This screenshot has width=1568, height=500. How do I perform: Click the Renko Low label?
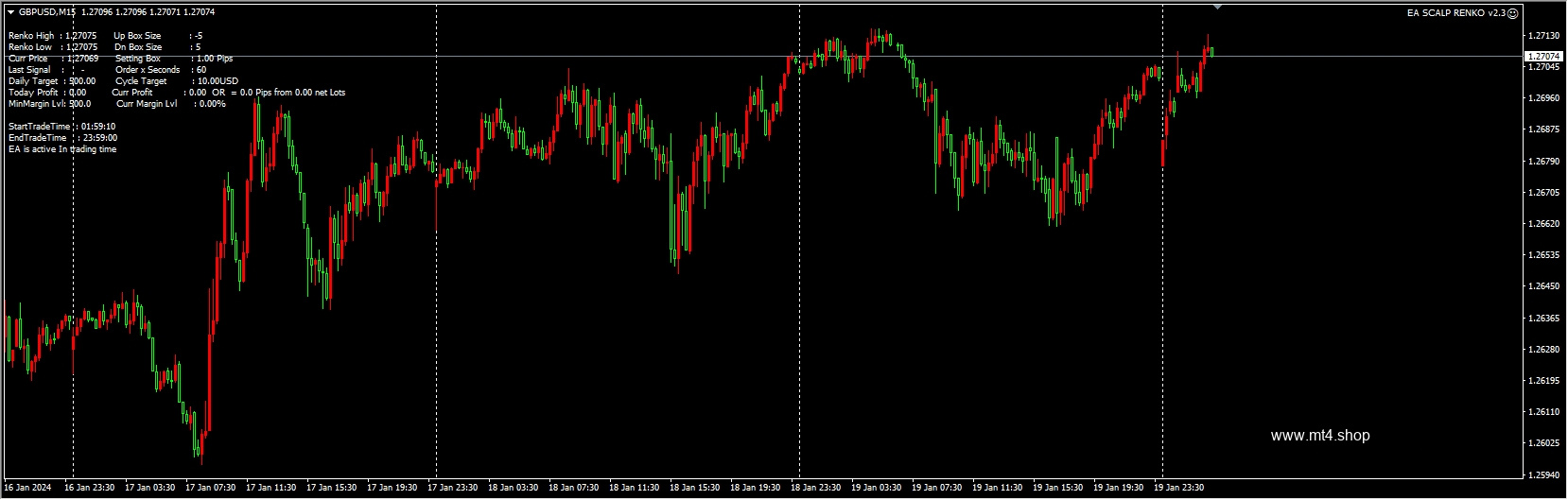(x=30, y=47)
